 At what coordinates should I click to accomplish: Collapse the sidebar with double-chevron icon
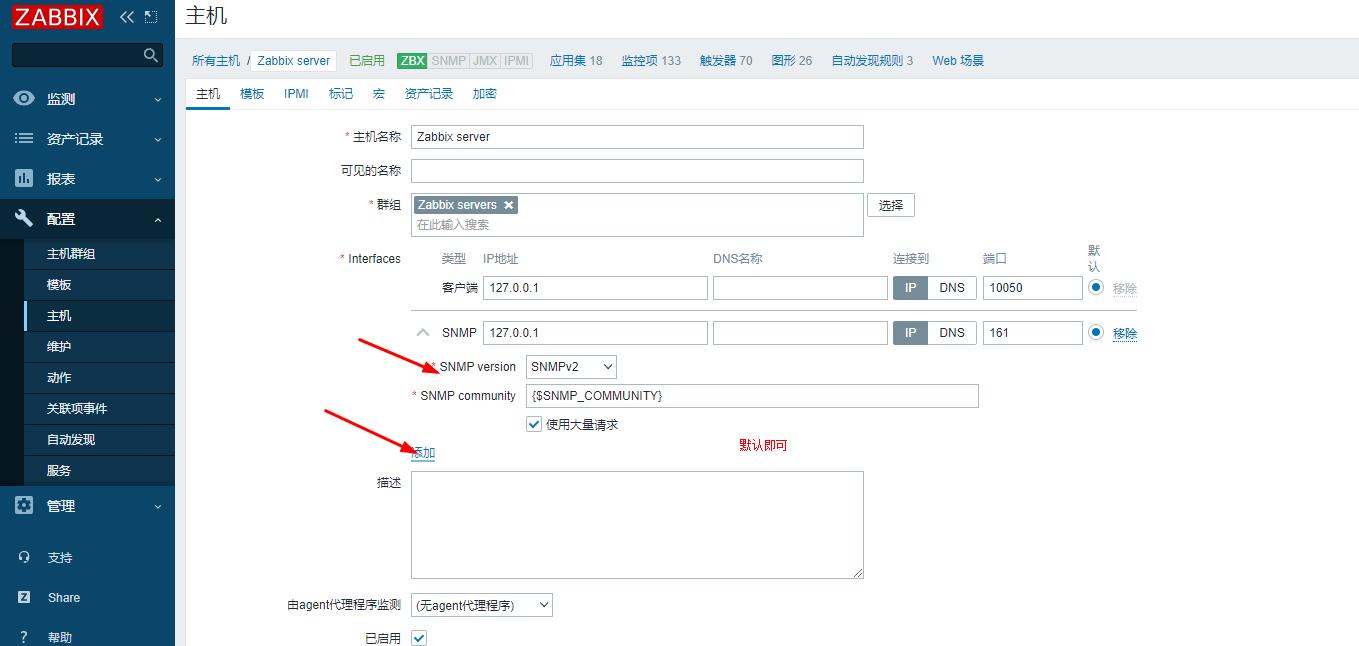[126, 16]
